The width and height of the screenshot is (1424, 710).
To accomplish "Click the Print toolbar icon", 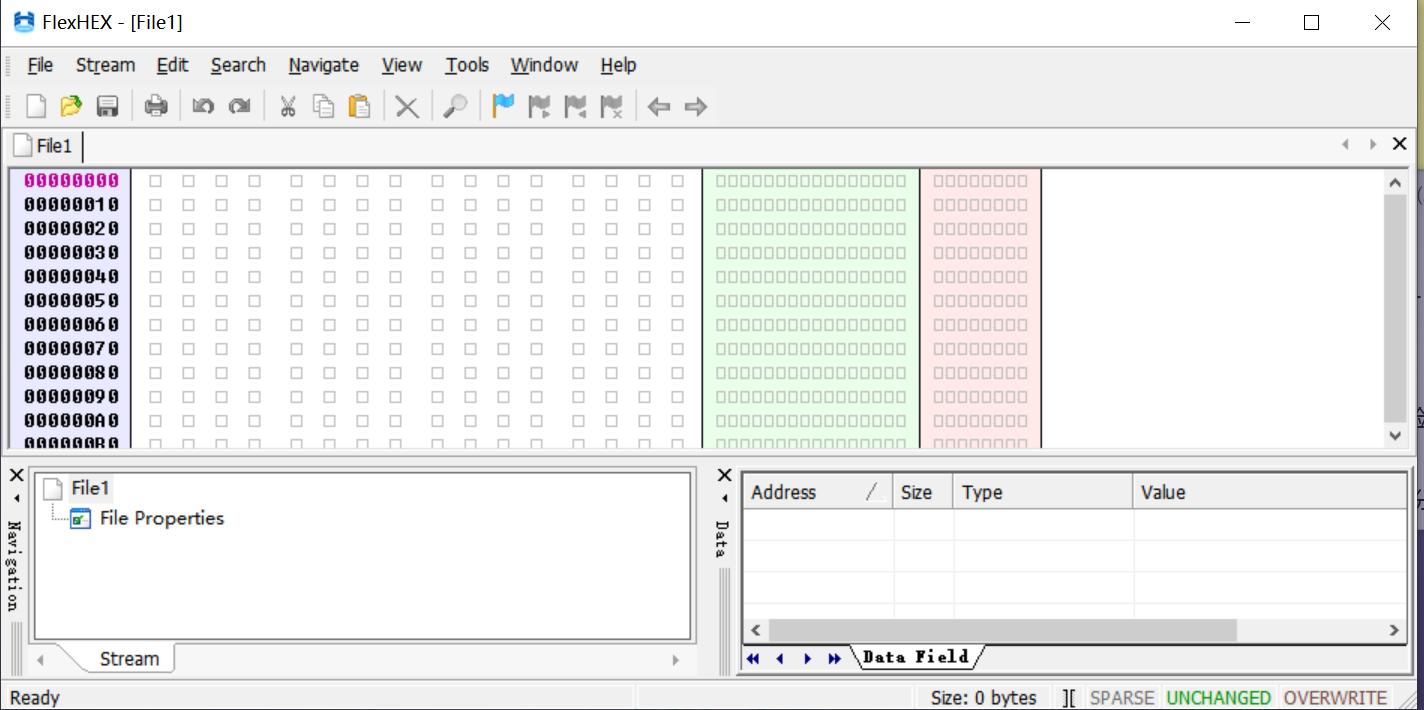I will pyautogui.click(x=156, y=106).
